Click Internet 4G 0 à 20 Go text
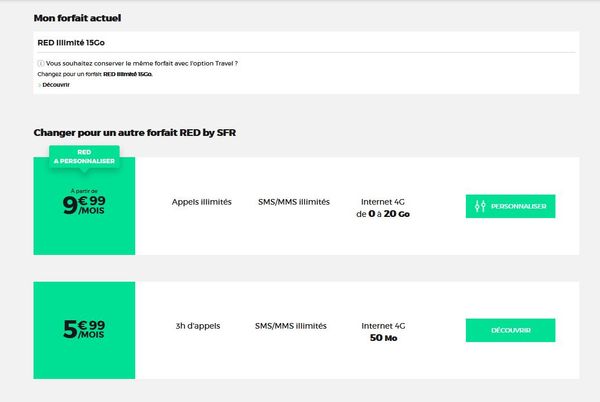This screenshot has width=600, height=402. click(x=381, y=207)
